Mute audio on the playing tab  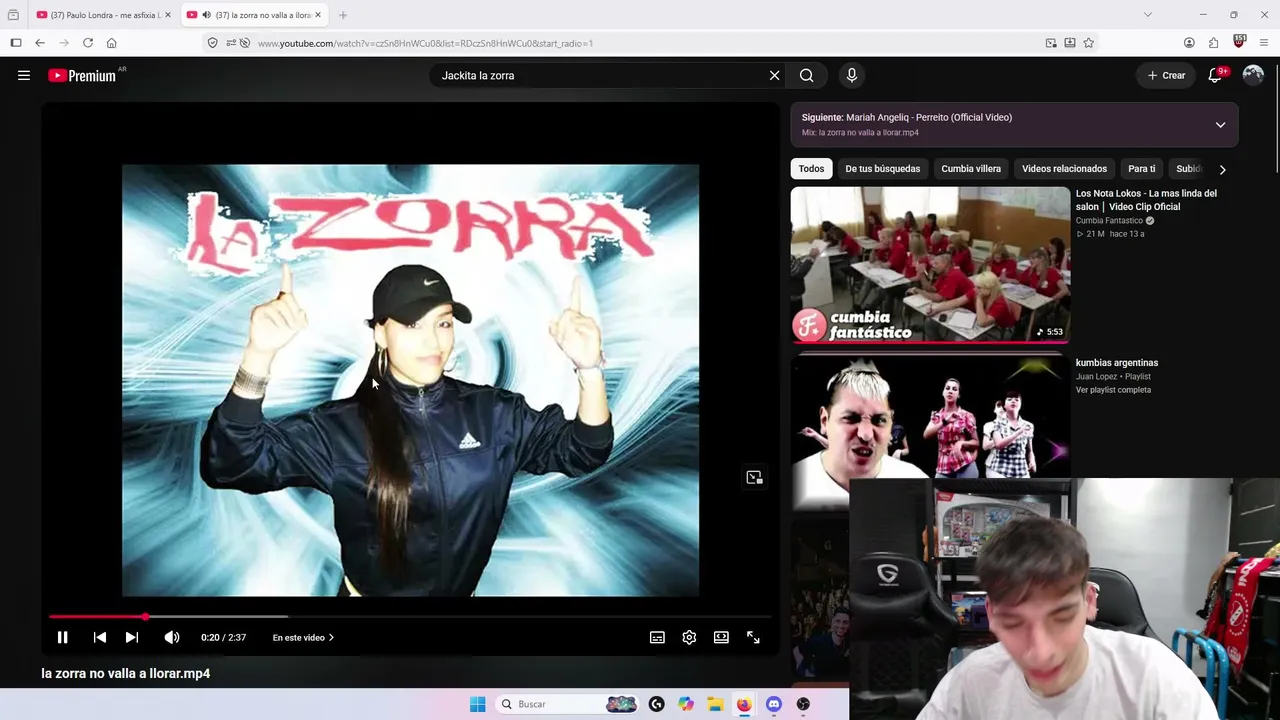(206, 15)
